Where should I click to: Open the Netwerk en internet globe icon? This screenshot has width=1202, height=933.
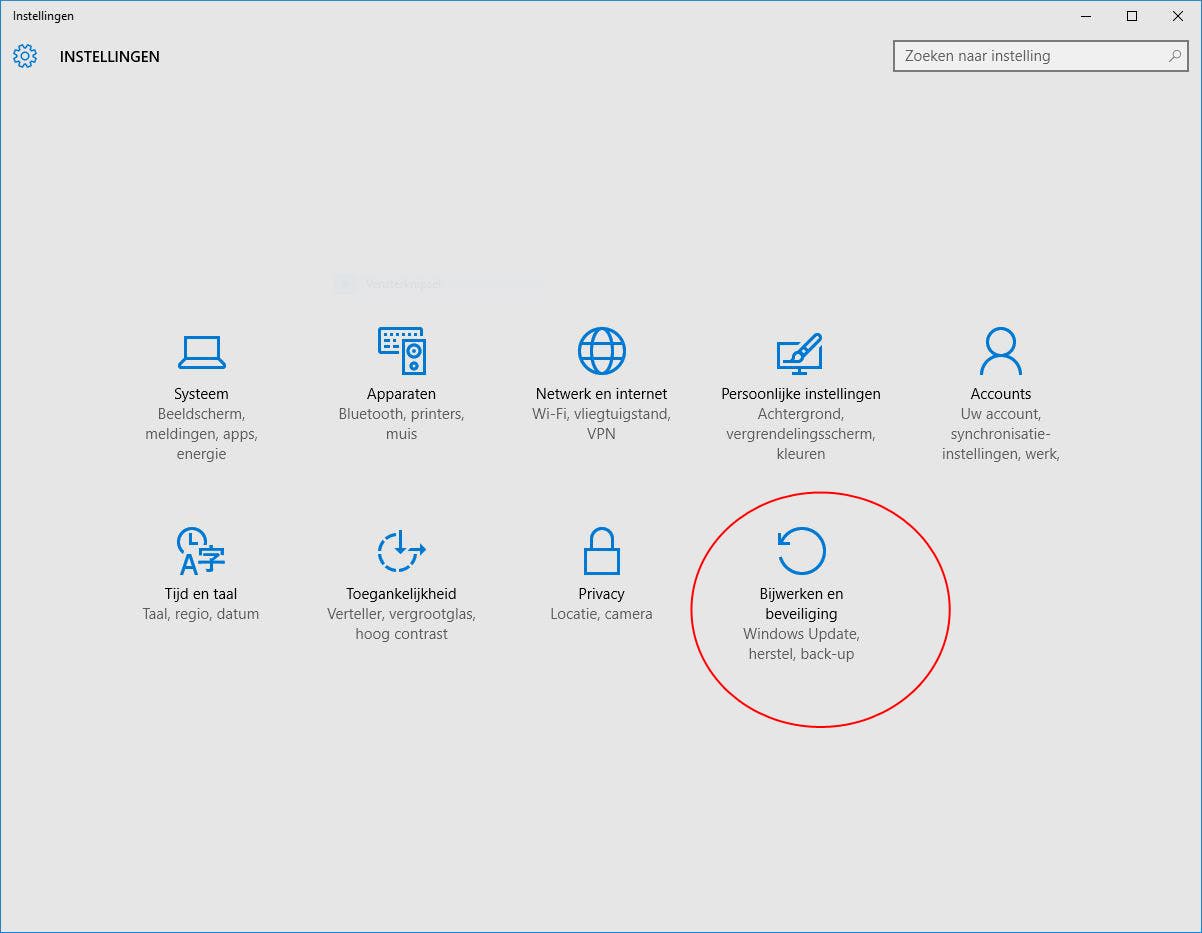point(601,351)
